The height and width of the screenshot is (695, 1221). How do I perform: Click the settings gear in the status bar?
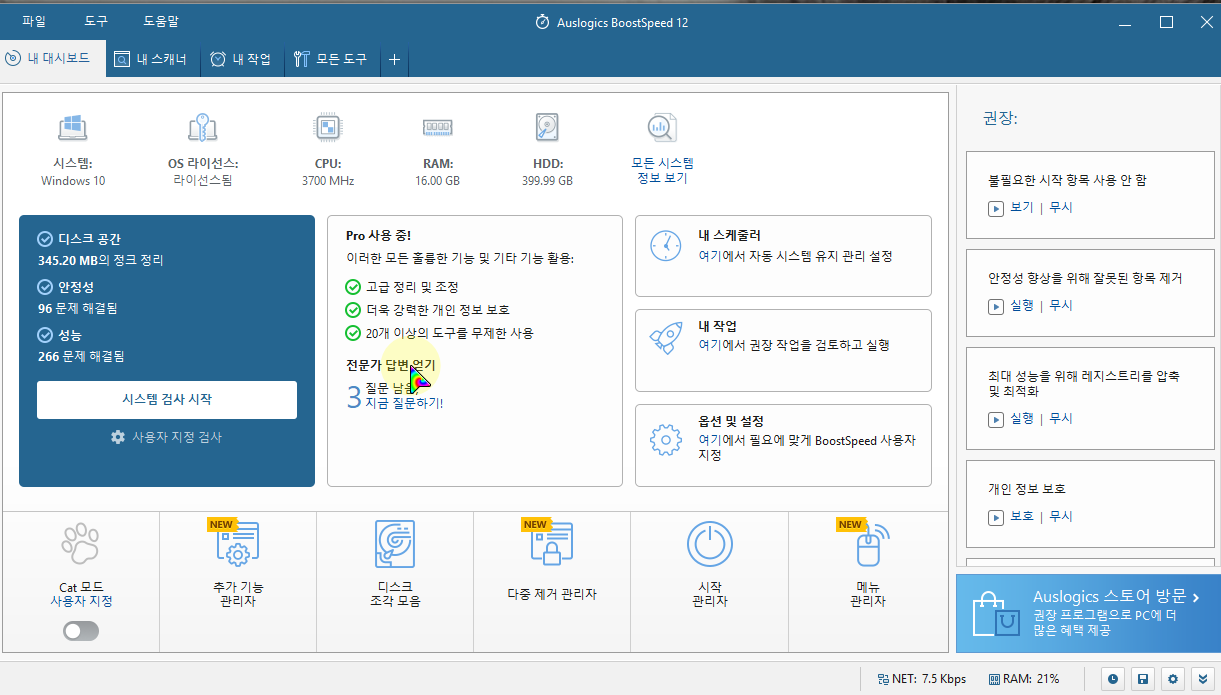1172,679
